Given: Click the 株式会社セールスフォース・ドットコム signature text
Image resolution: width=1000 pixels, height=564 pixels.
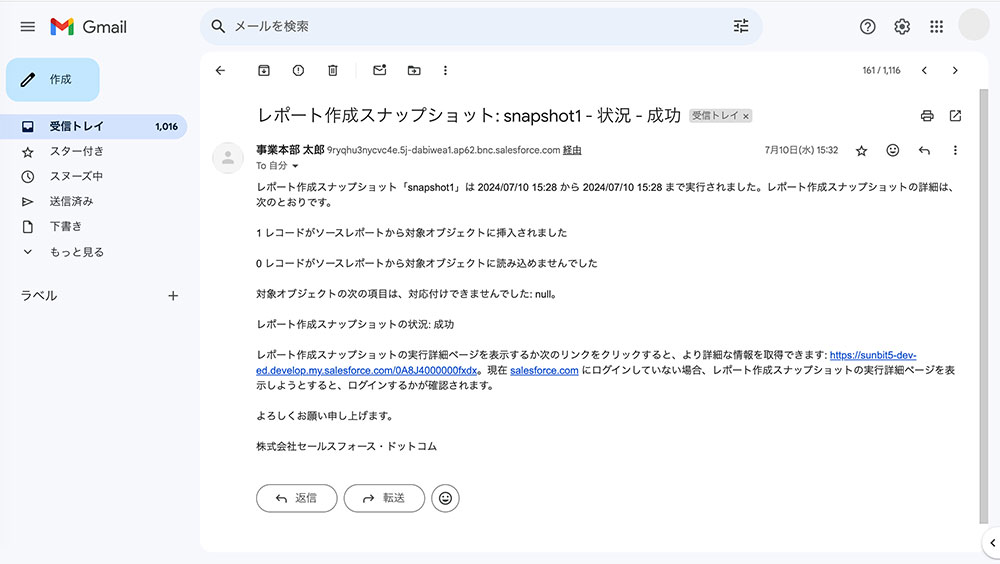Looking at the screenshot, I should pyautogui.click(x=346, y=447).
